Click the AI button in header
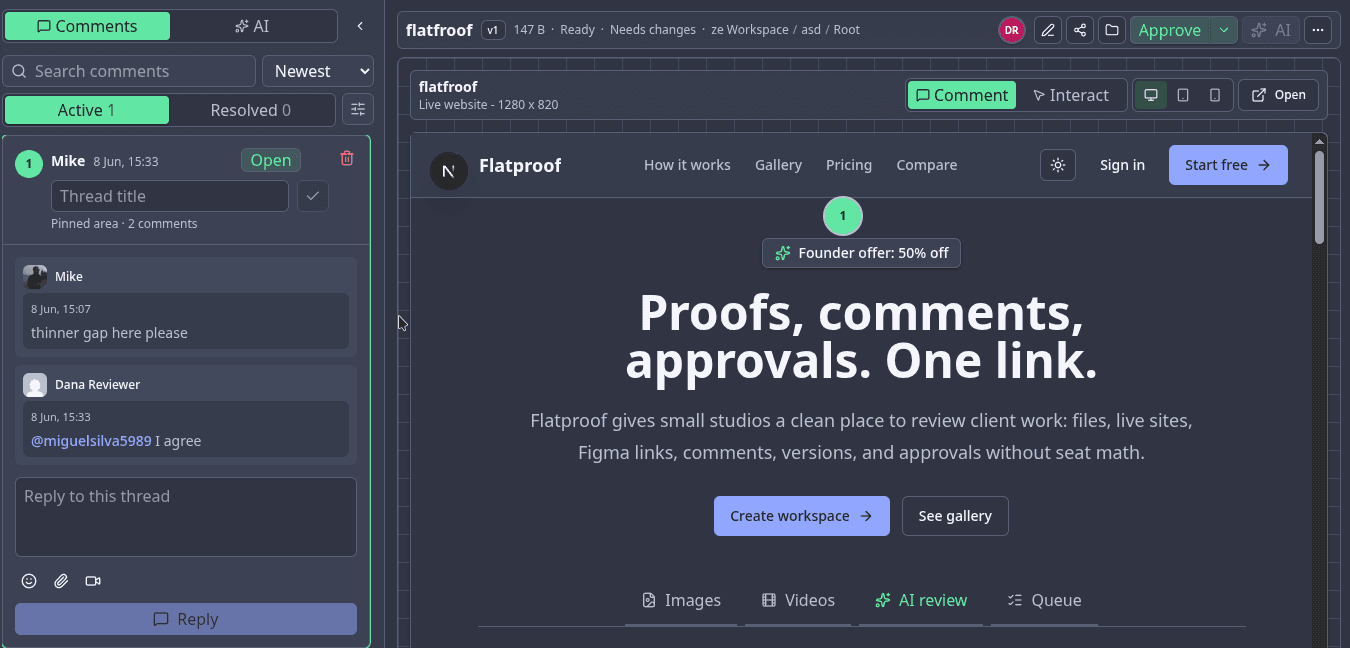 (1271, 30)
